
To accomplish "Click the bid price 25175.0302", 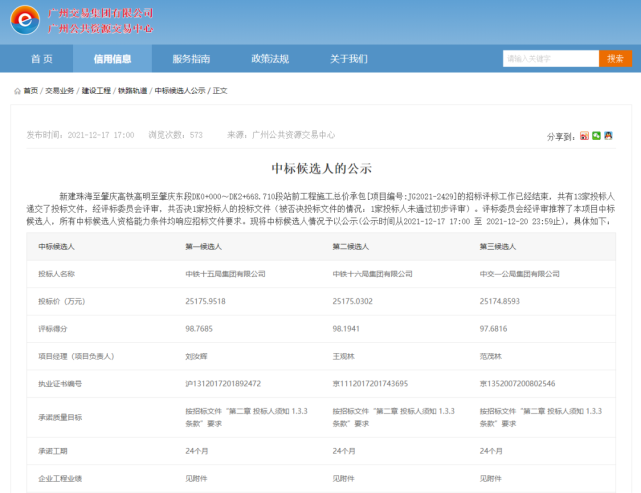I will (353, 301).
